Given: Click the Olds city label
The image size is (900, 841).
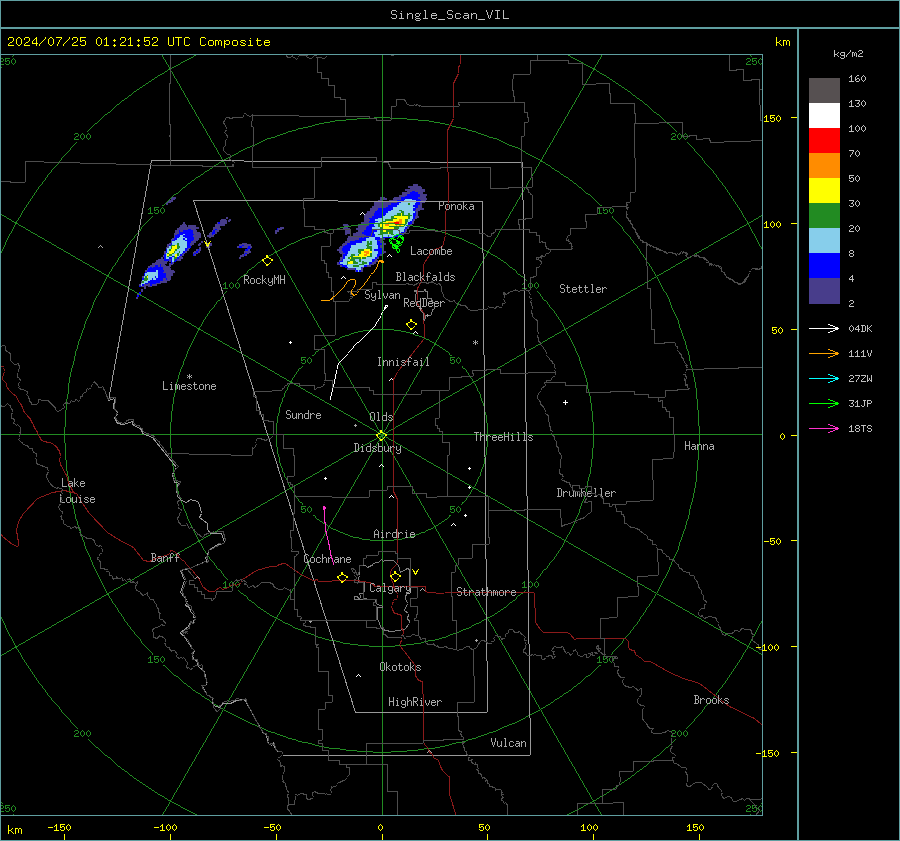Looking at the screenshot, I should [381, 417].
